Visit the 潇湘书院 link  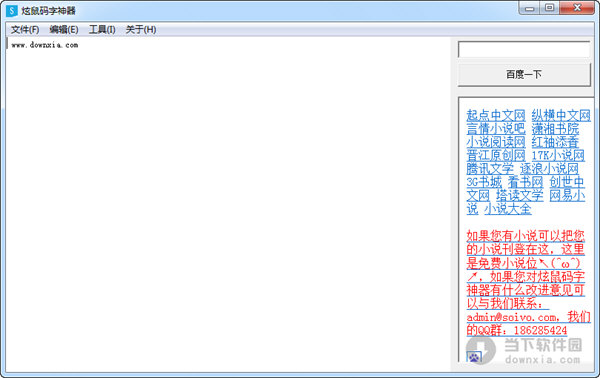point(555,129)
